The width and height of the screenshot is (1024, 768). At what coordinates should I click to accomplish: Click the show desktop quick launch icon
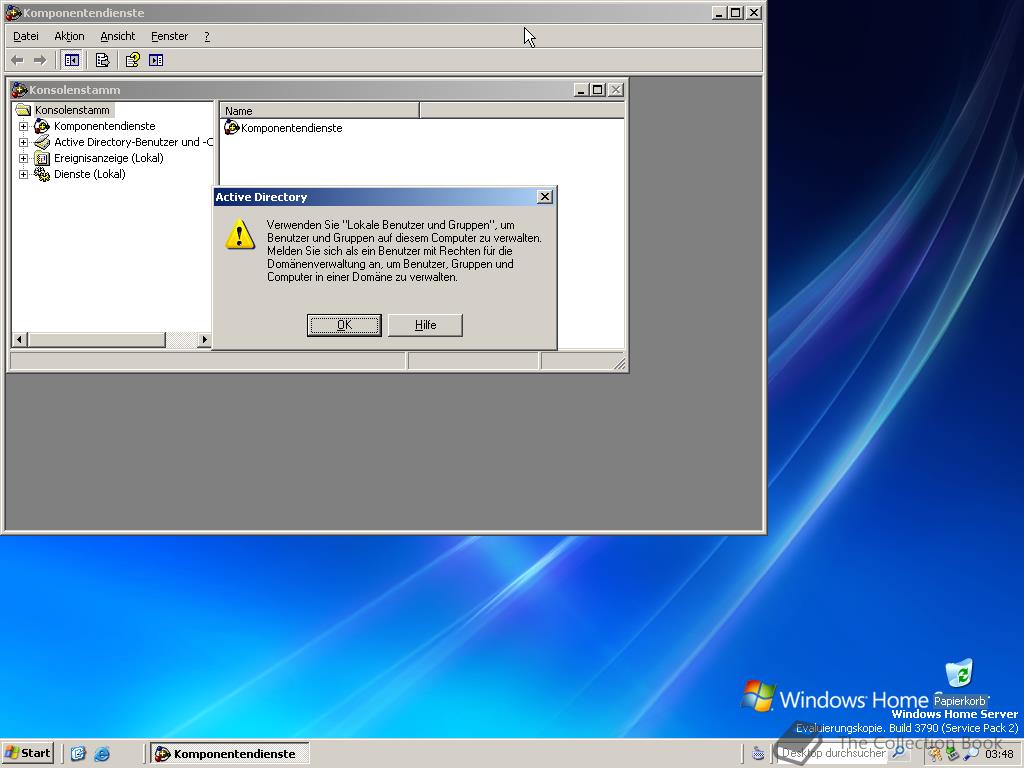pos(78,754)
